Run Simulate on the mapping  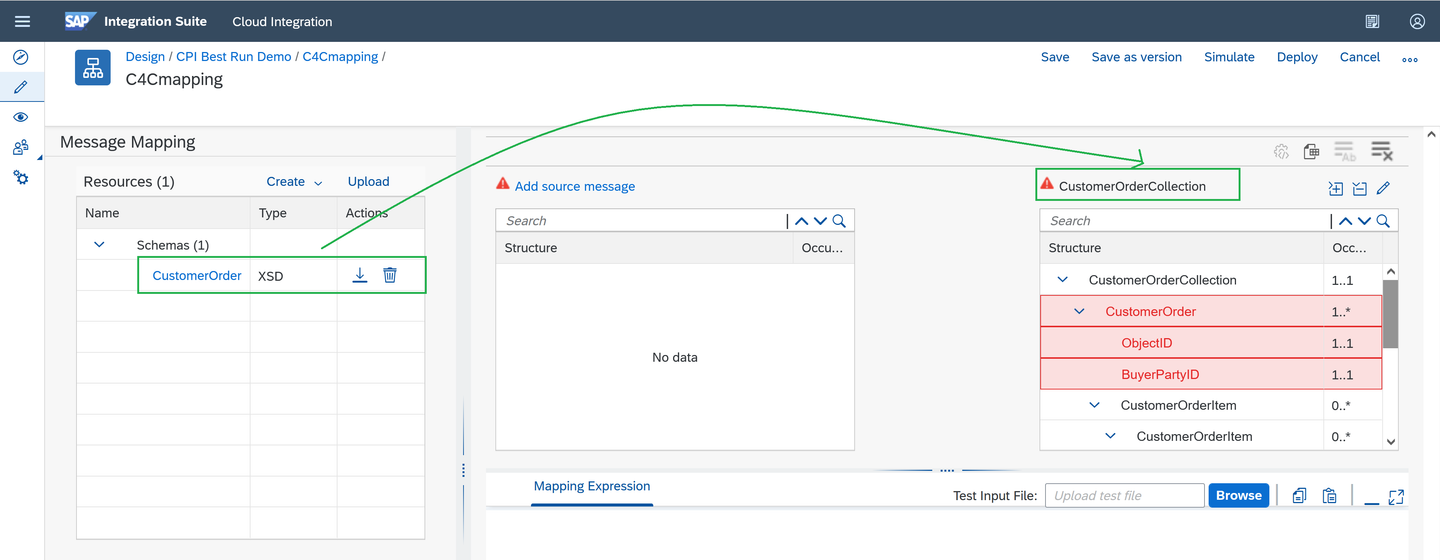pos(1229,57)
